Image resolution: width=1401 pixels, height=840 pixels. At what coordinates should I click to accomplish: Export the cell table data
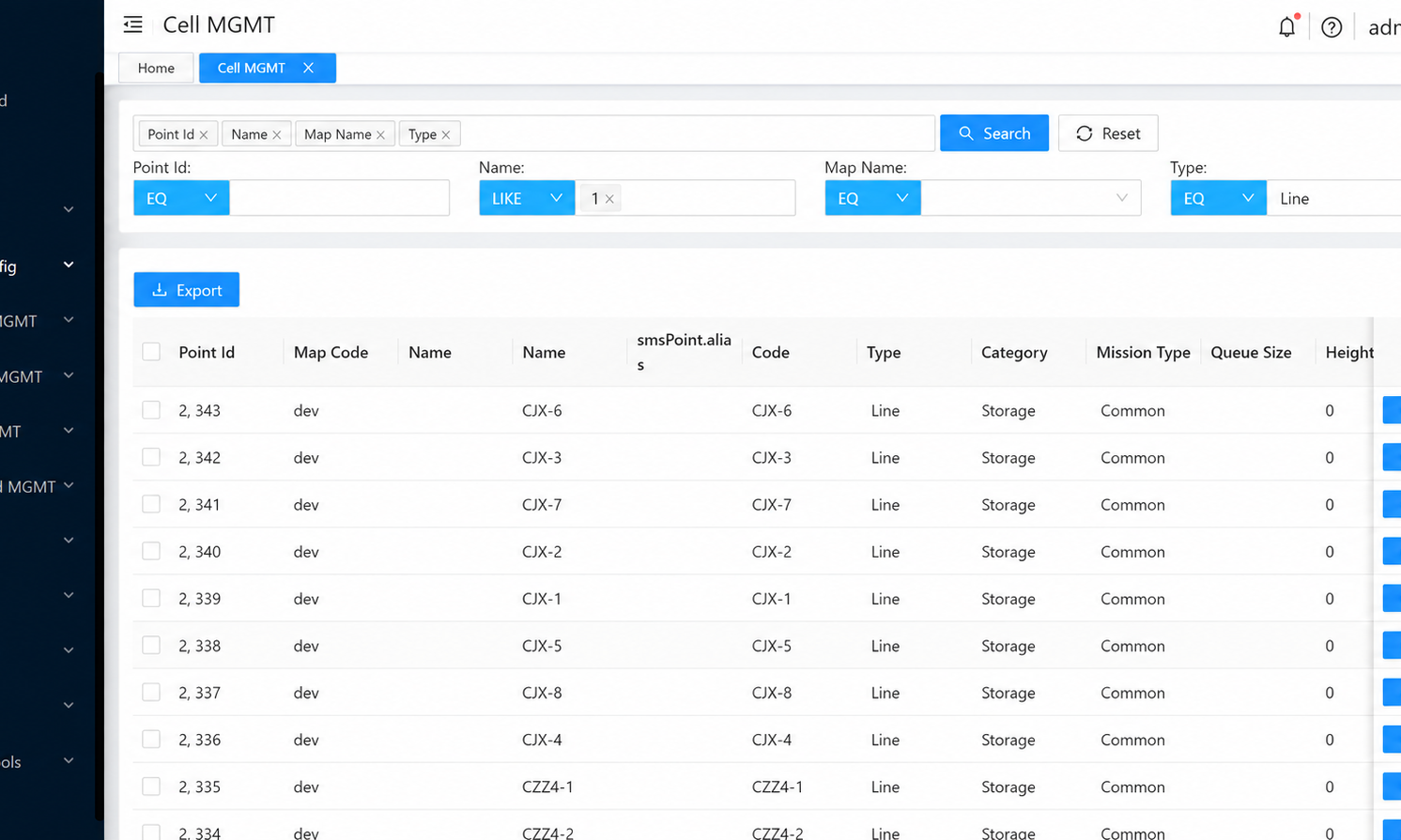[186, 290]
